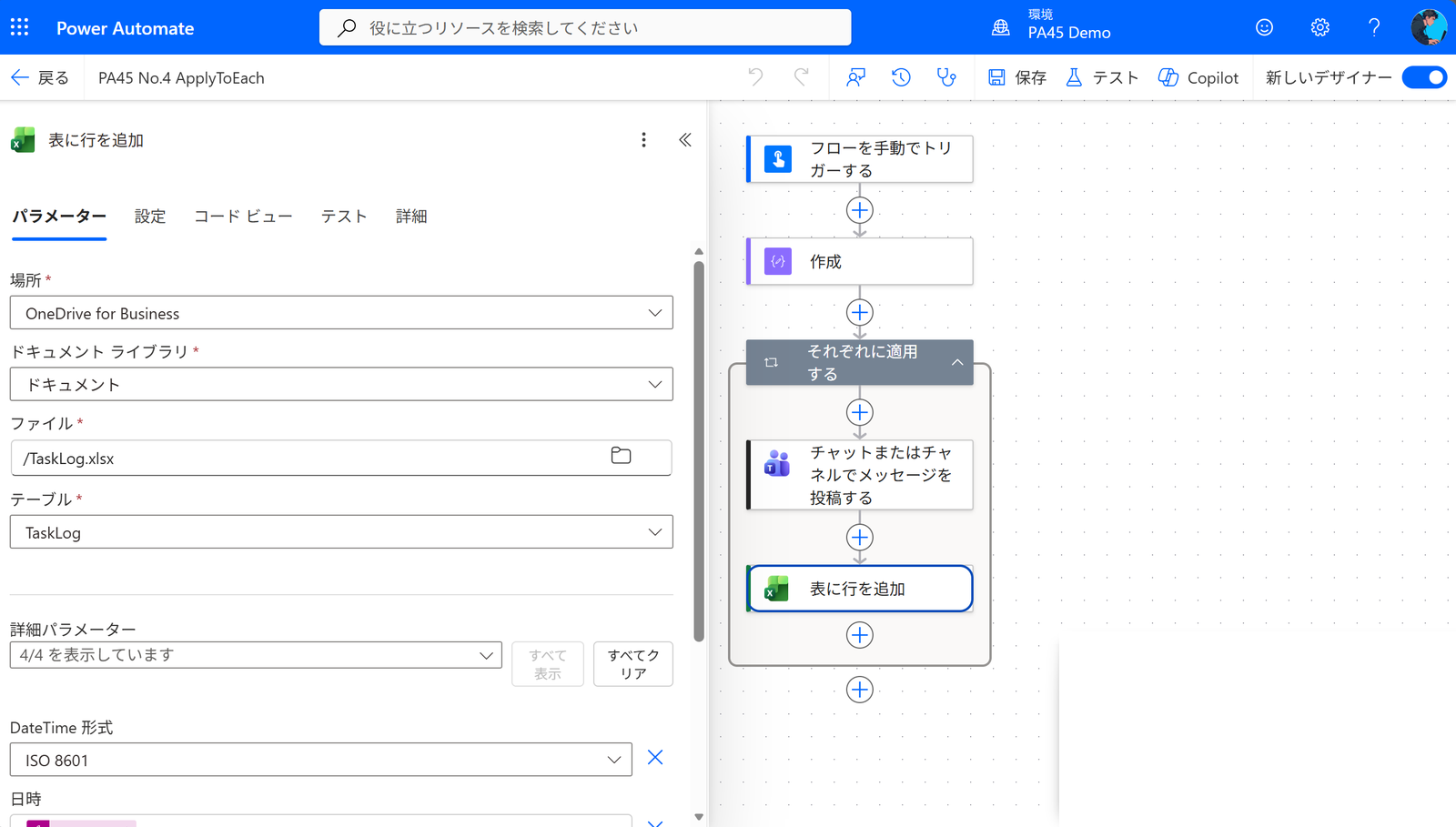This screenshot has width=1456, height=827.
Task: Open the environment globe icon
Action: (1001, 27)
